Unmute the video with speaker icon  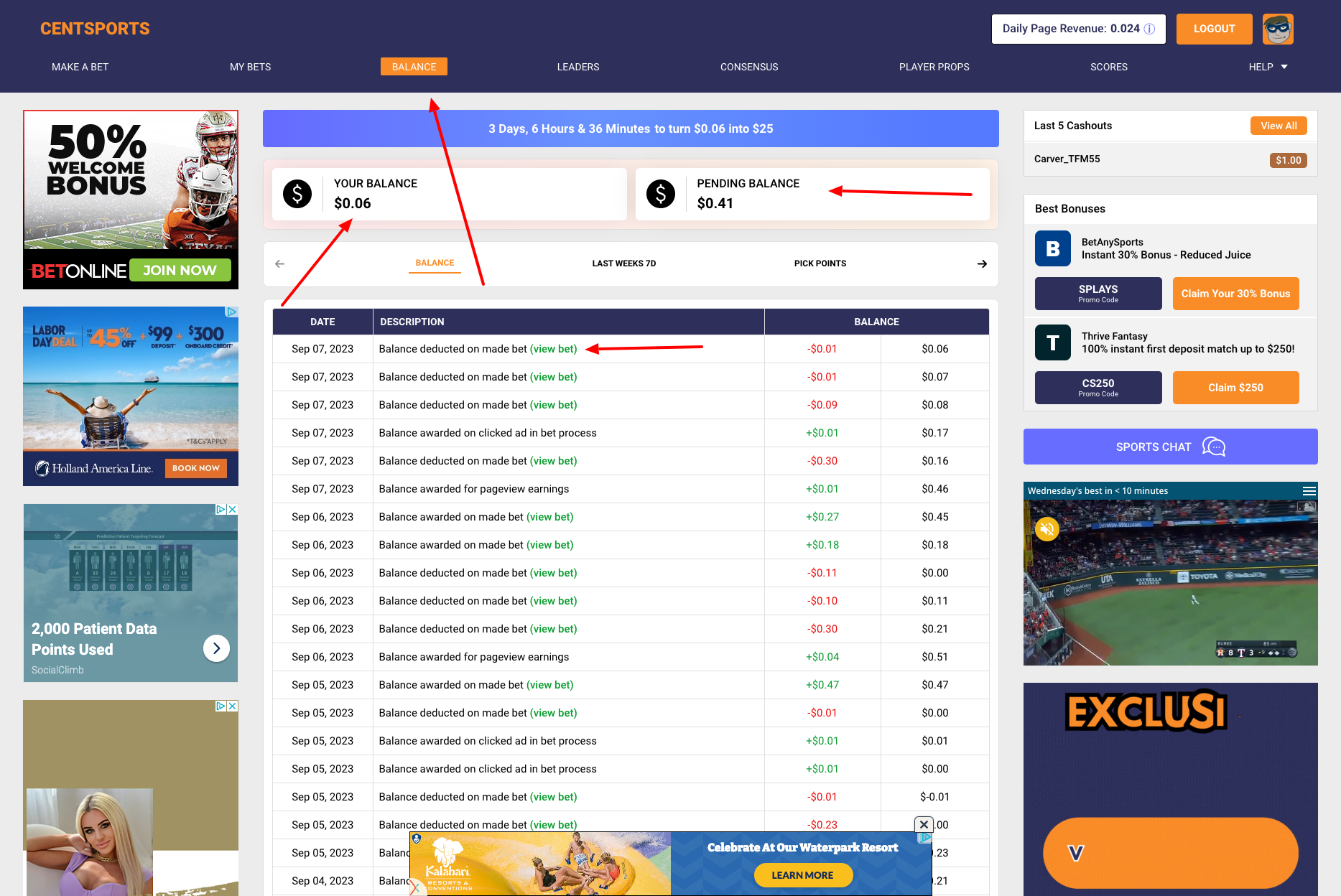pyautogui.click(x=1047, y=529)
